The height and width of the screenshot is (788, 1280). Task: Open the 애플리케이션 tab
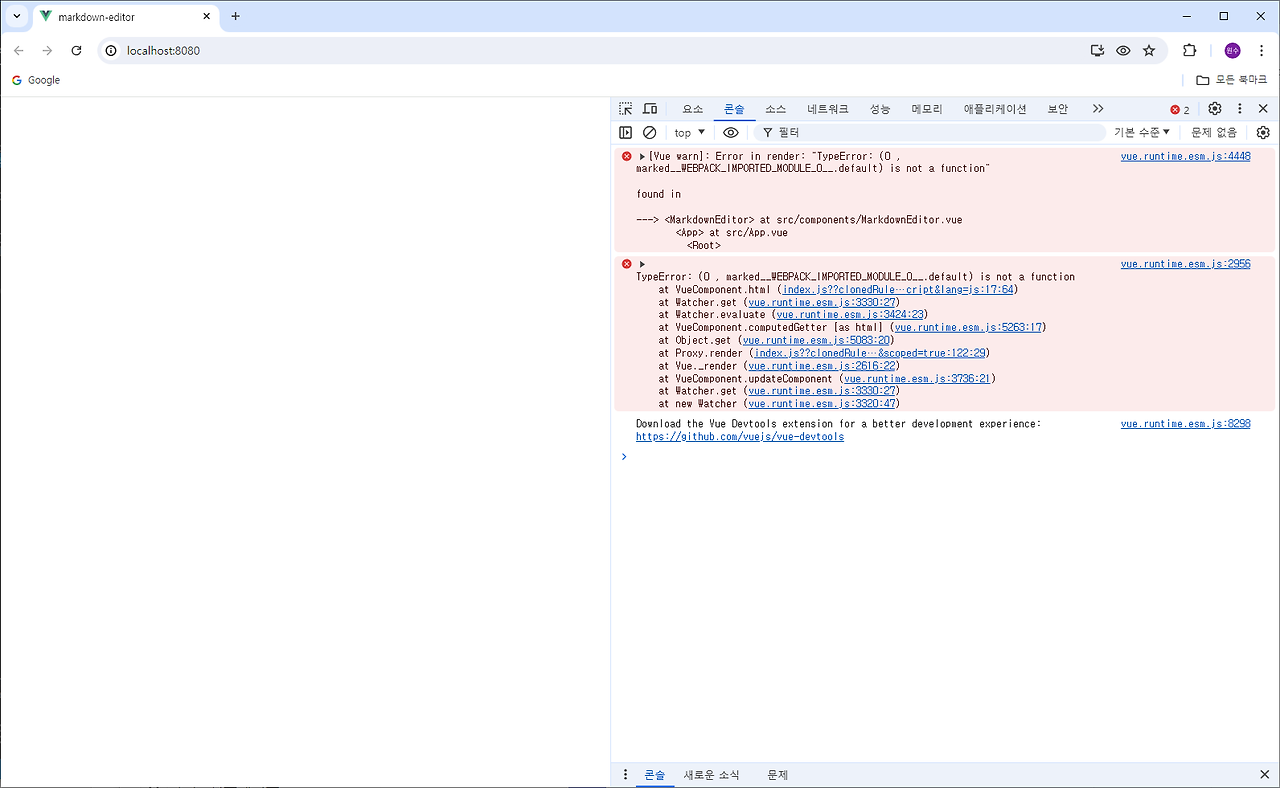(x=995, y=109)
